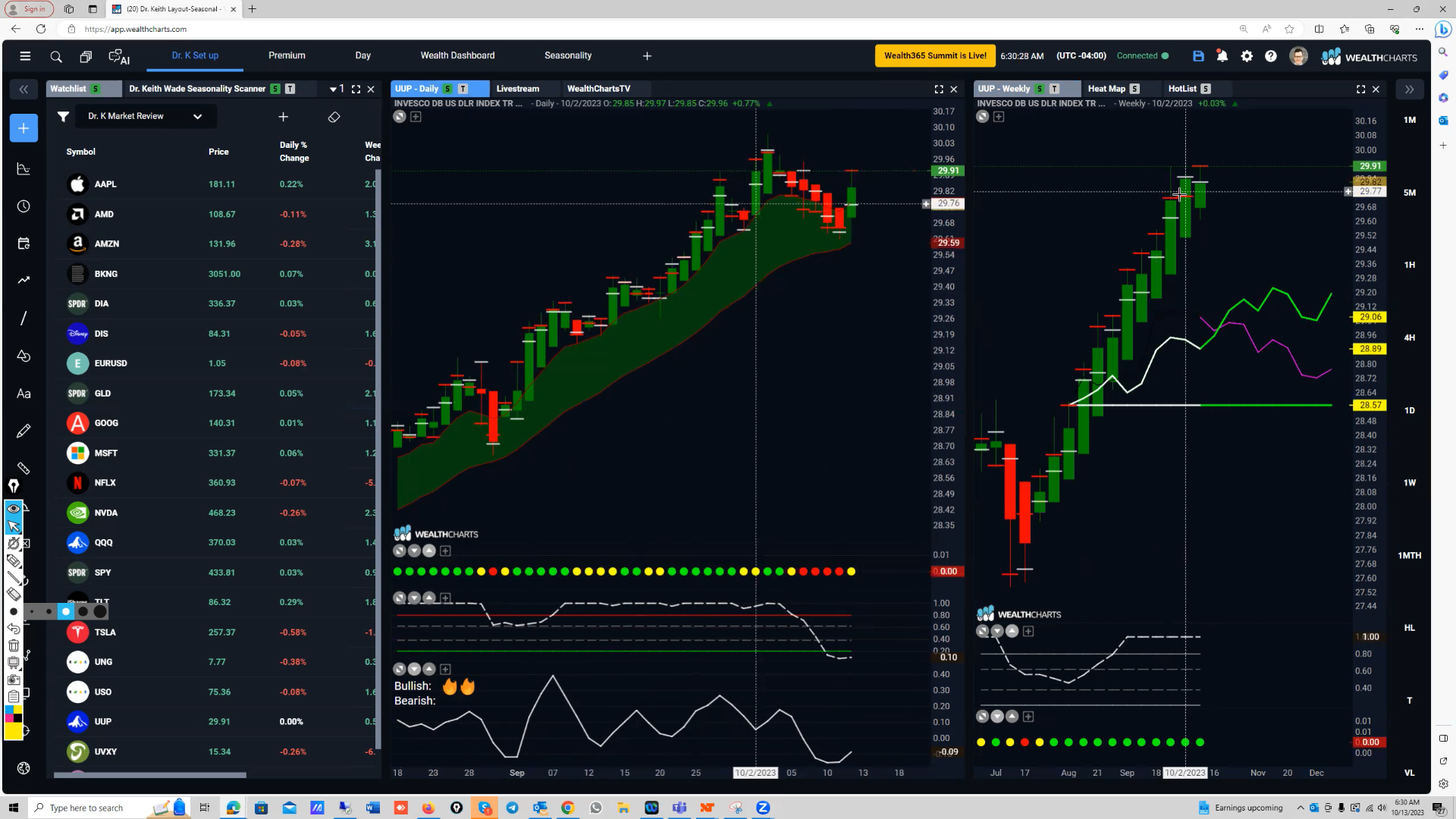Image resolution: width=1456 pixels, height=819 pixels.
Task: Maximize the UUP Daily chart panel
Action: coord(939,89)
